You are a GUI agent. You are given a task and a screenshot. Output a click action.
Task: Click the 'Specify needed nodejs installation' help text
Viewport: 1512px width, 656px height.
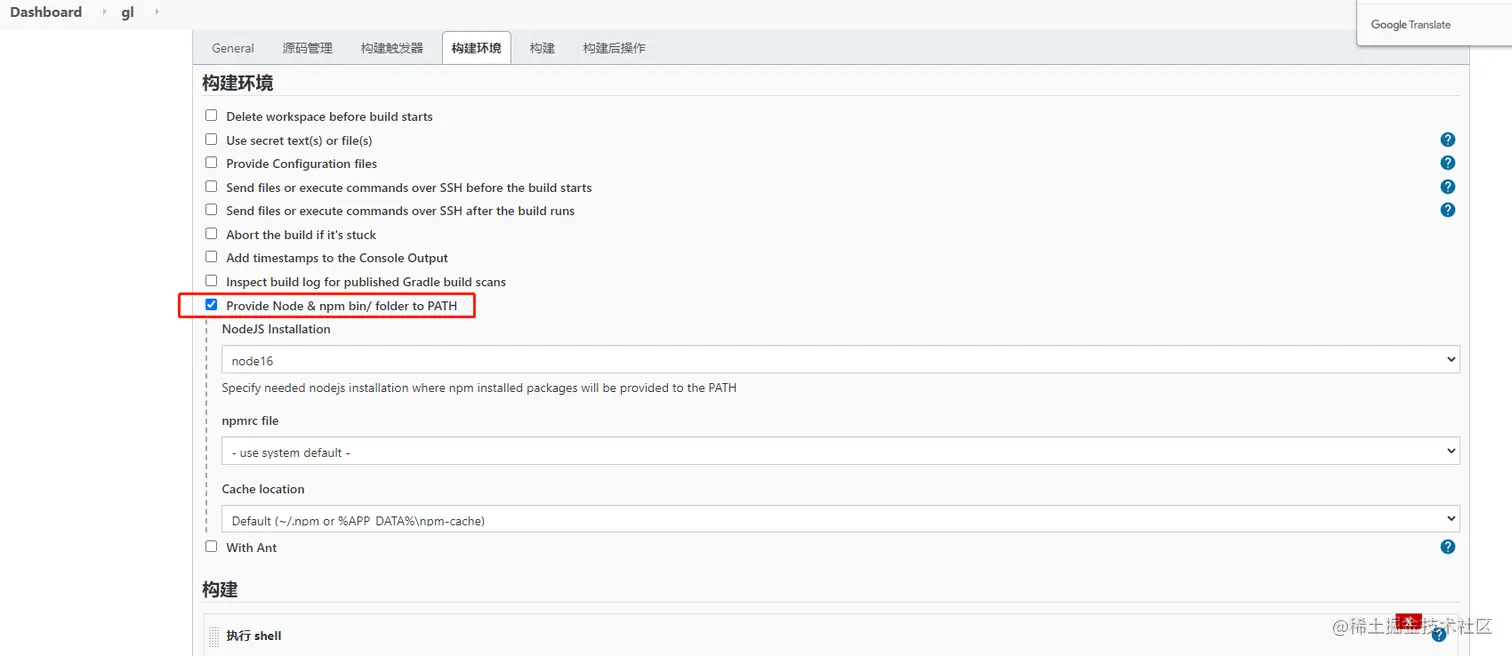[x=479, y=388]
